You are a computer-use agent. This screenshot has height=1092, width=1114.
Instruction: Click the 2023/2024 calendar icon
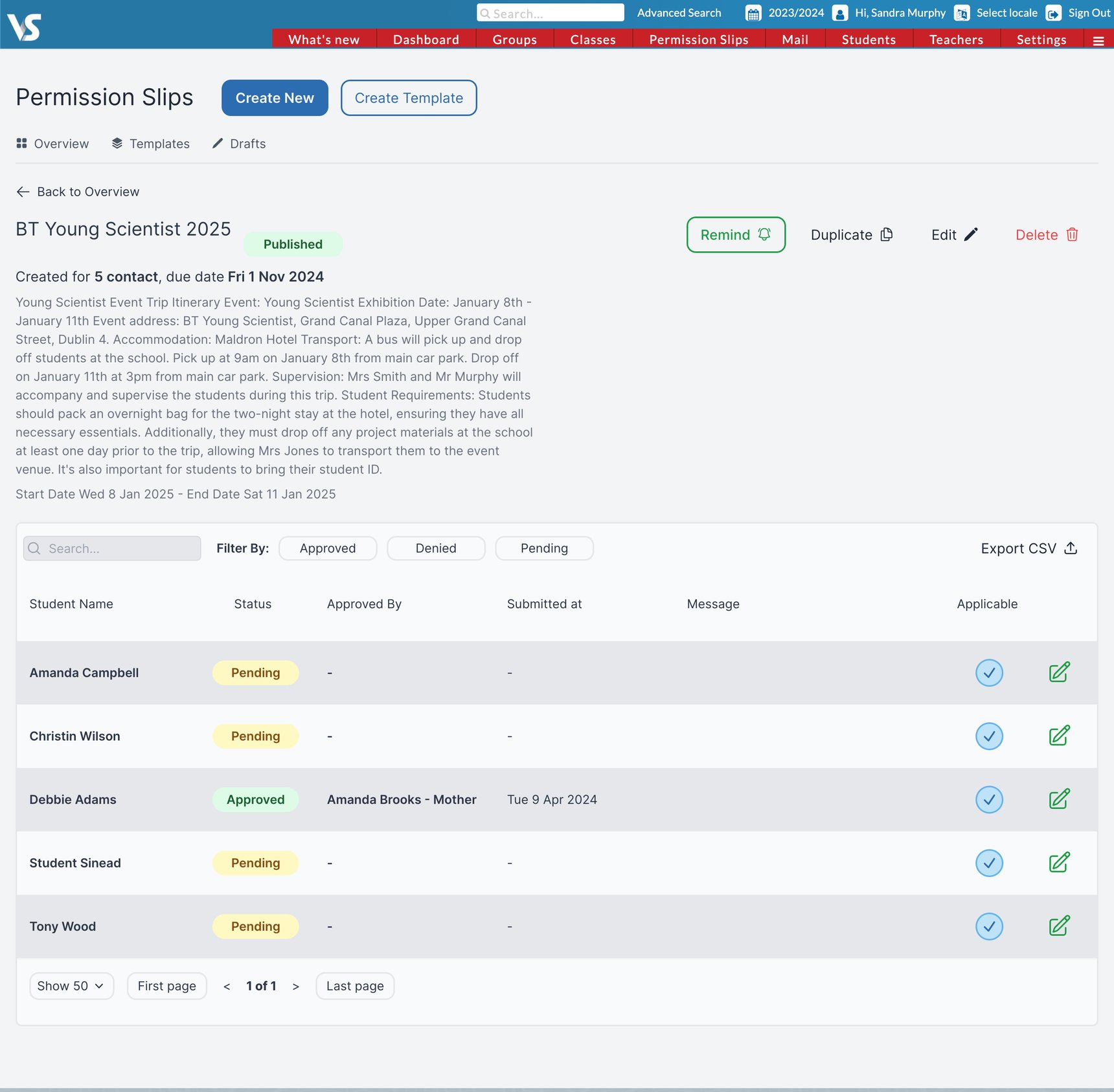(753, 14)
